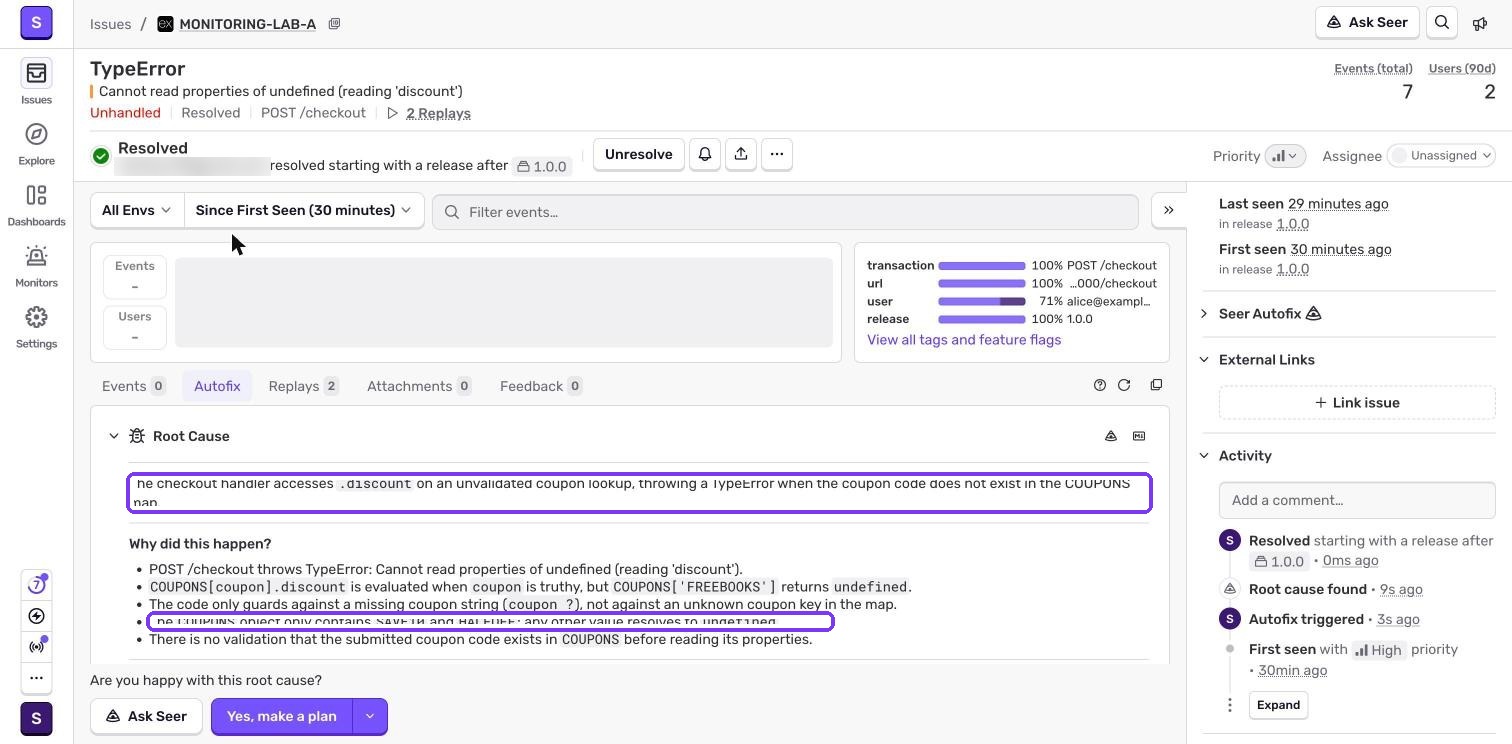Viewport: 1512px width, 744px height.
Task: Copy Autofix output with the copy icon by the tabs
Action: coord(1156,385)
